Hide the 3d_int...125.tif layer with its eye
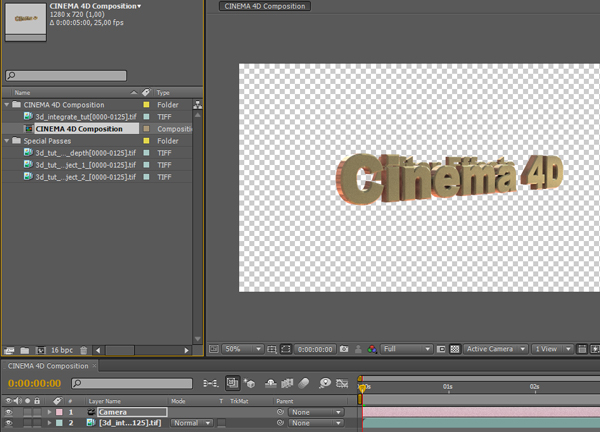 [x=8, y=423]
